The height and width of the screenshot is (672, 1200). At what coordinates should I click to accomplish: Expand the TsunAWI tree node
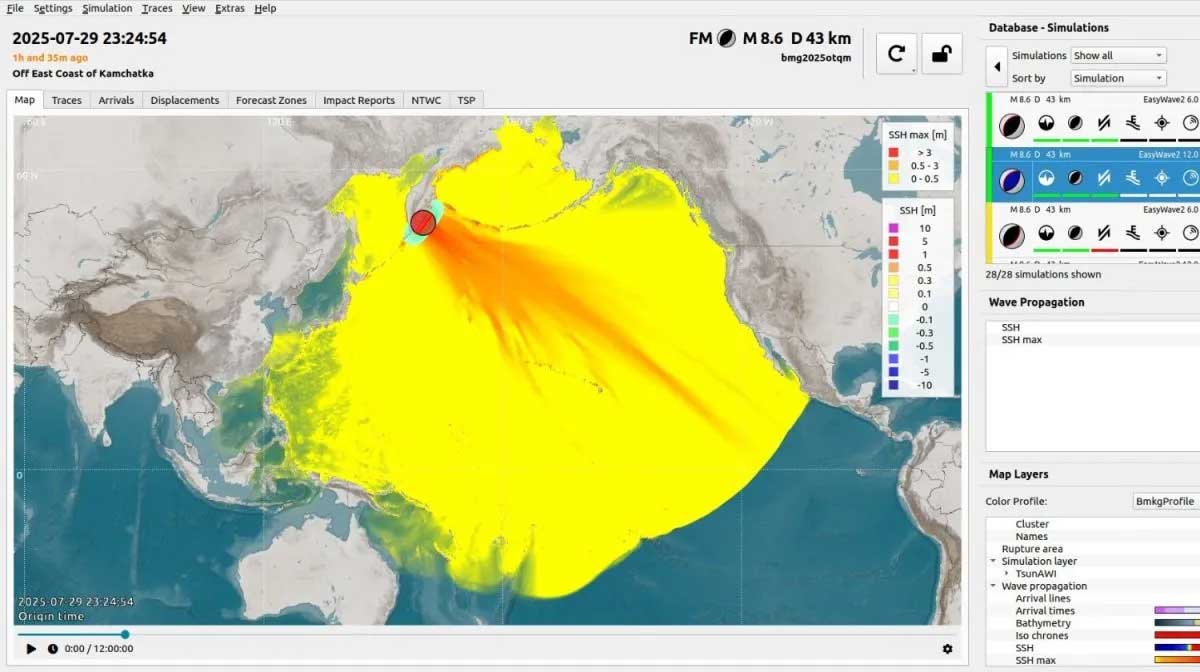point(1006,574)
